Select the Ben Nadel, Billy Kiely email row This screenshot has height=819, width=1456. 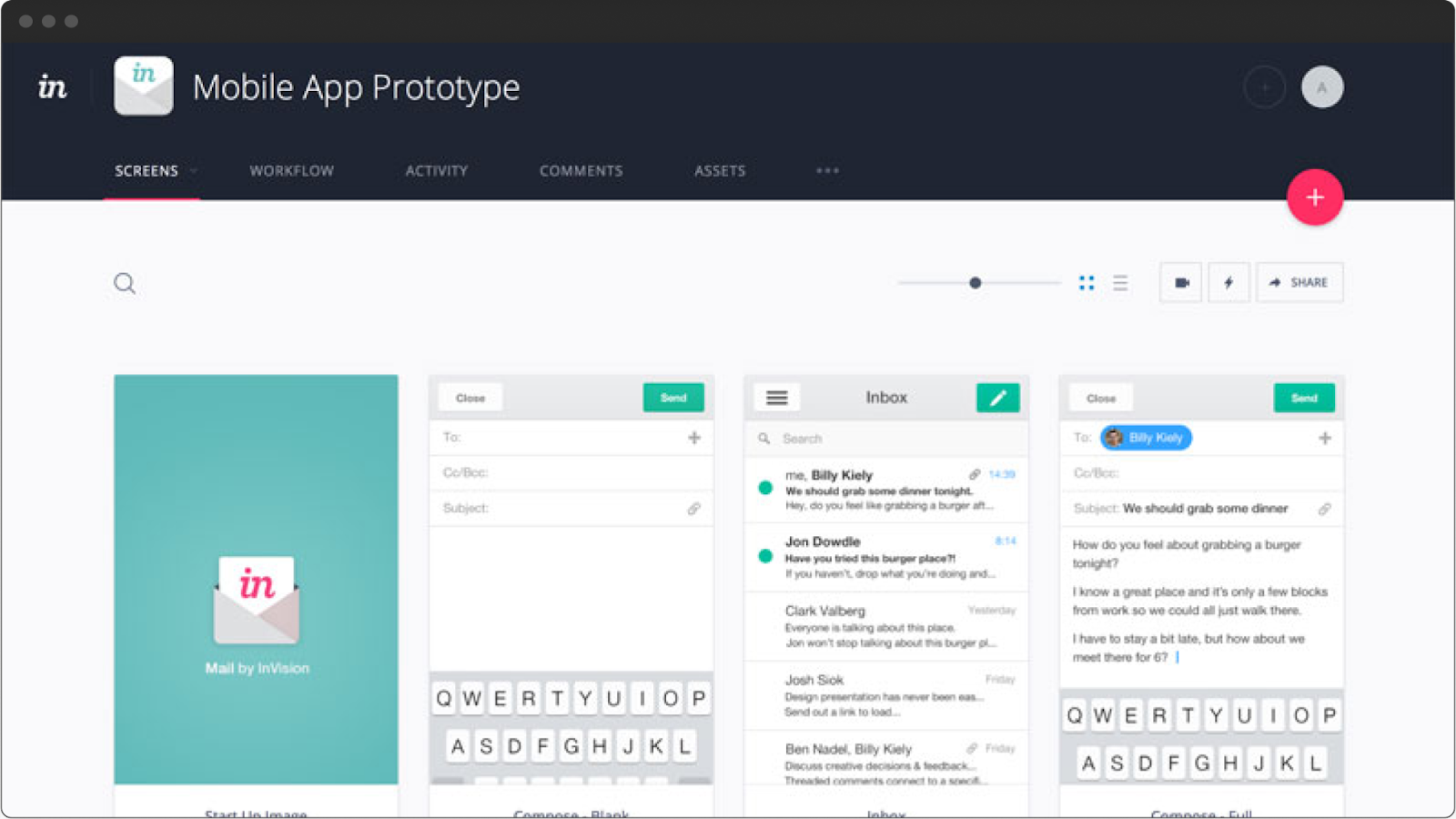coord(886,758)
